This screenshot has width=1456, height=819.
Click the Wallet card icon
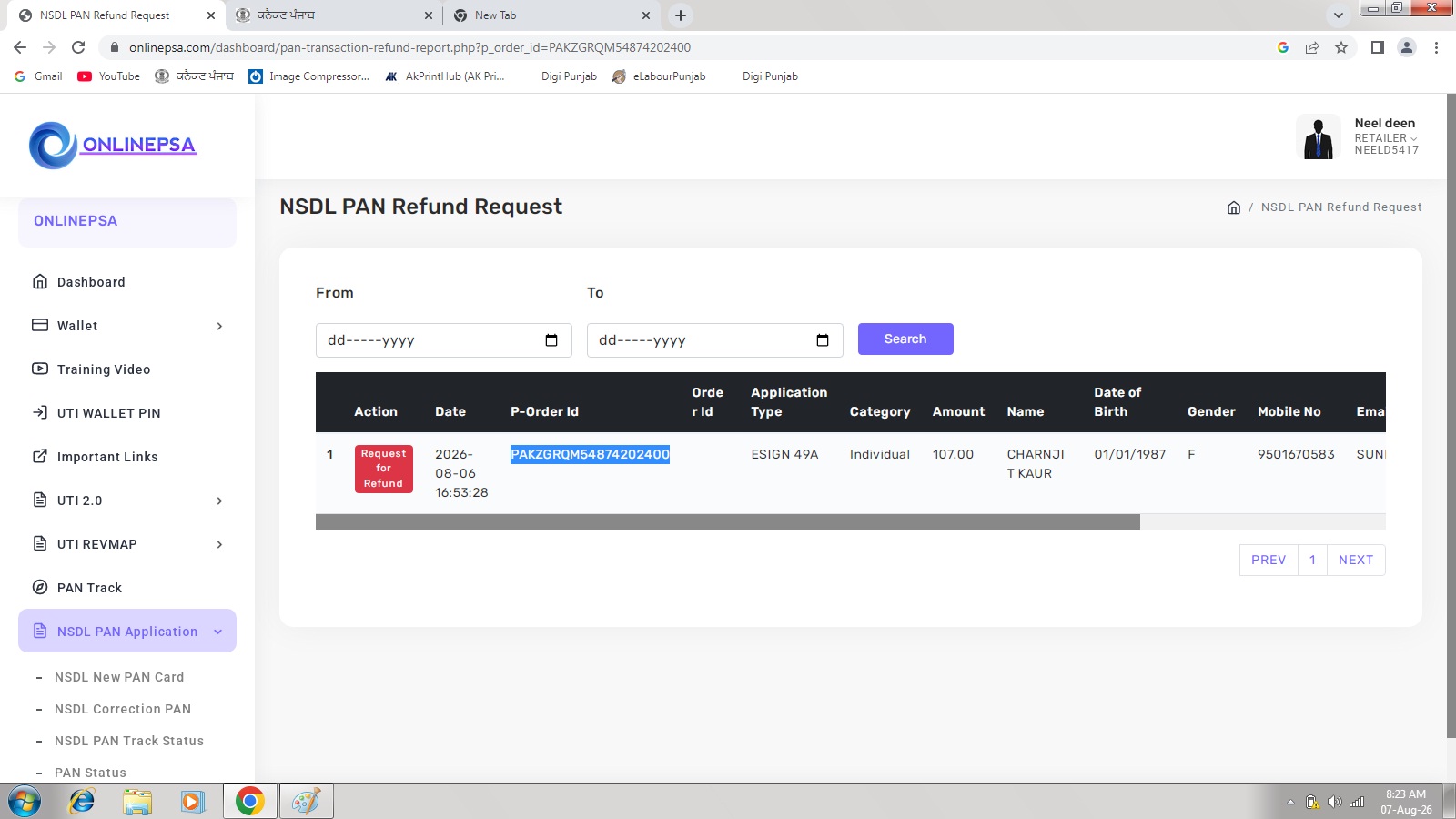[40, 325]
